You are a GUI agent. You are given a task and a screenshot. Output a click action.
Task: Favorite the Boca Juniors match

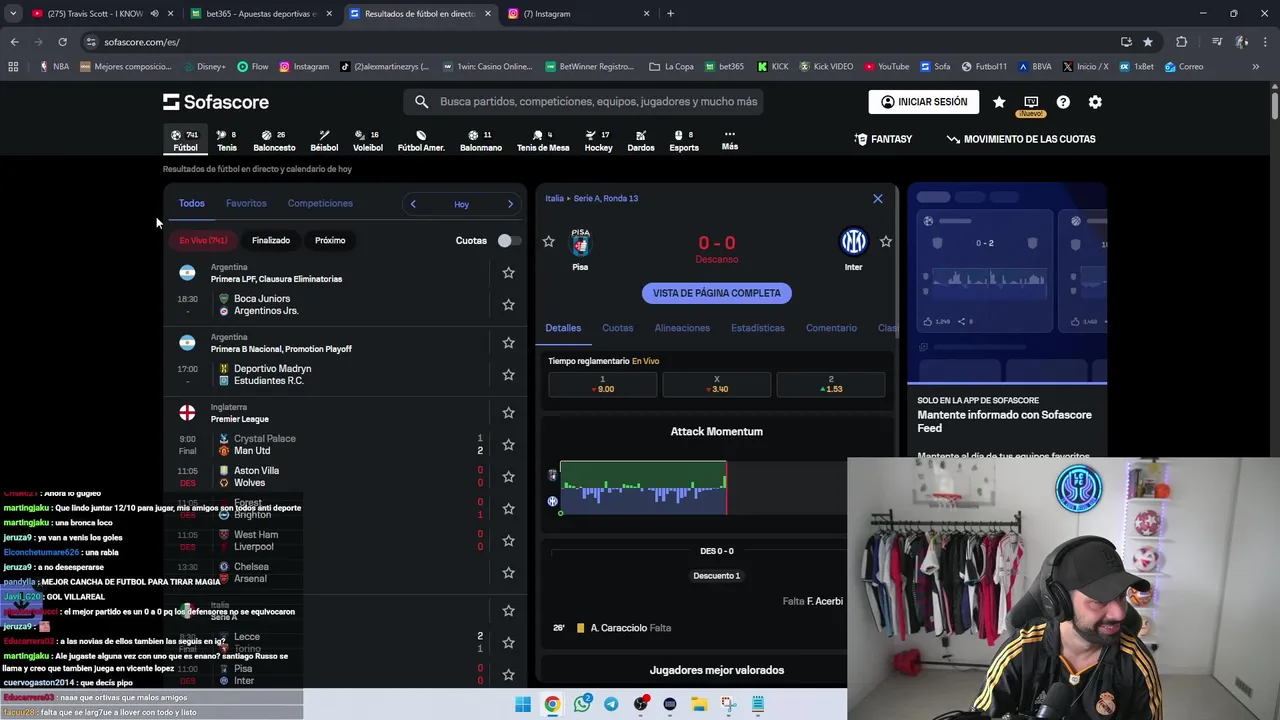click(x=508, y=305)
